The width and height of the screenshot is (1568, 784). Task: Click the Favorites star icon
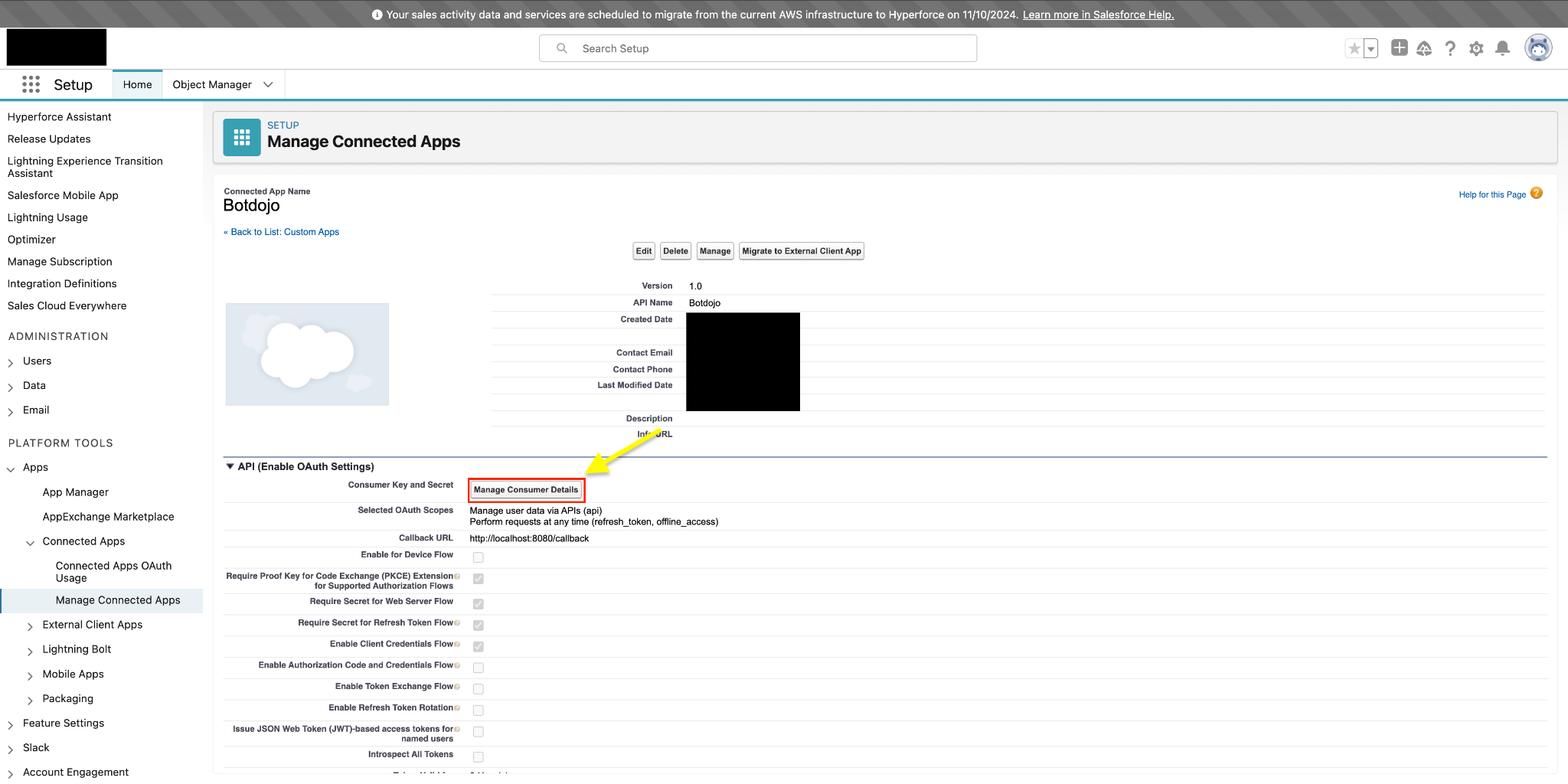1354,49
